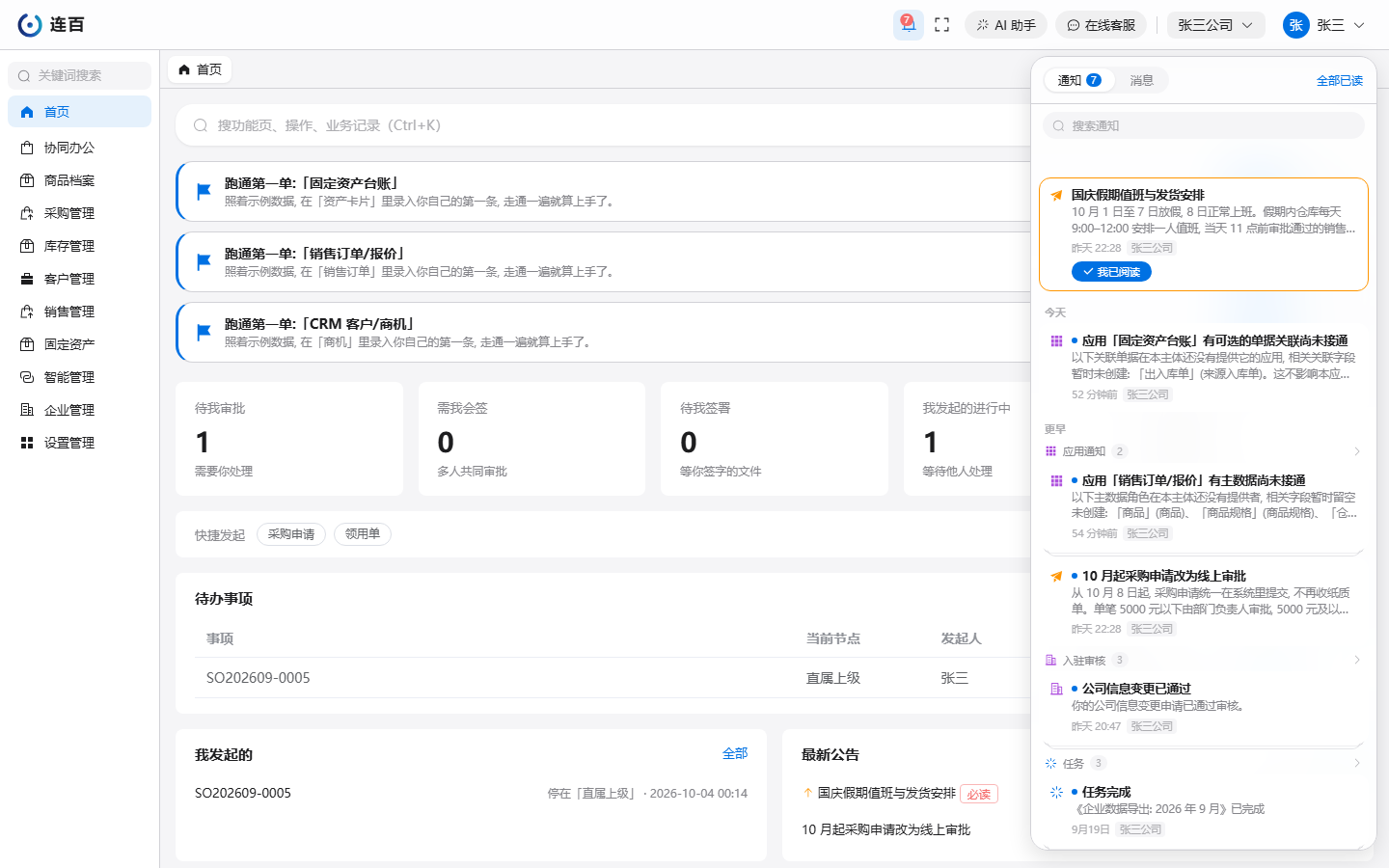Go to 首页 in the sidebar

(x=79, y=112)
